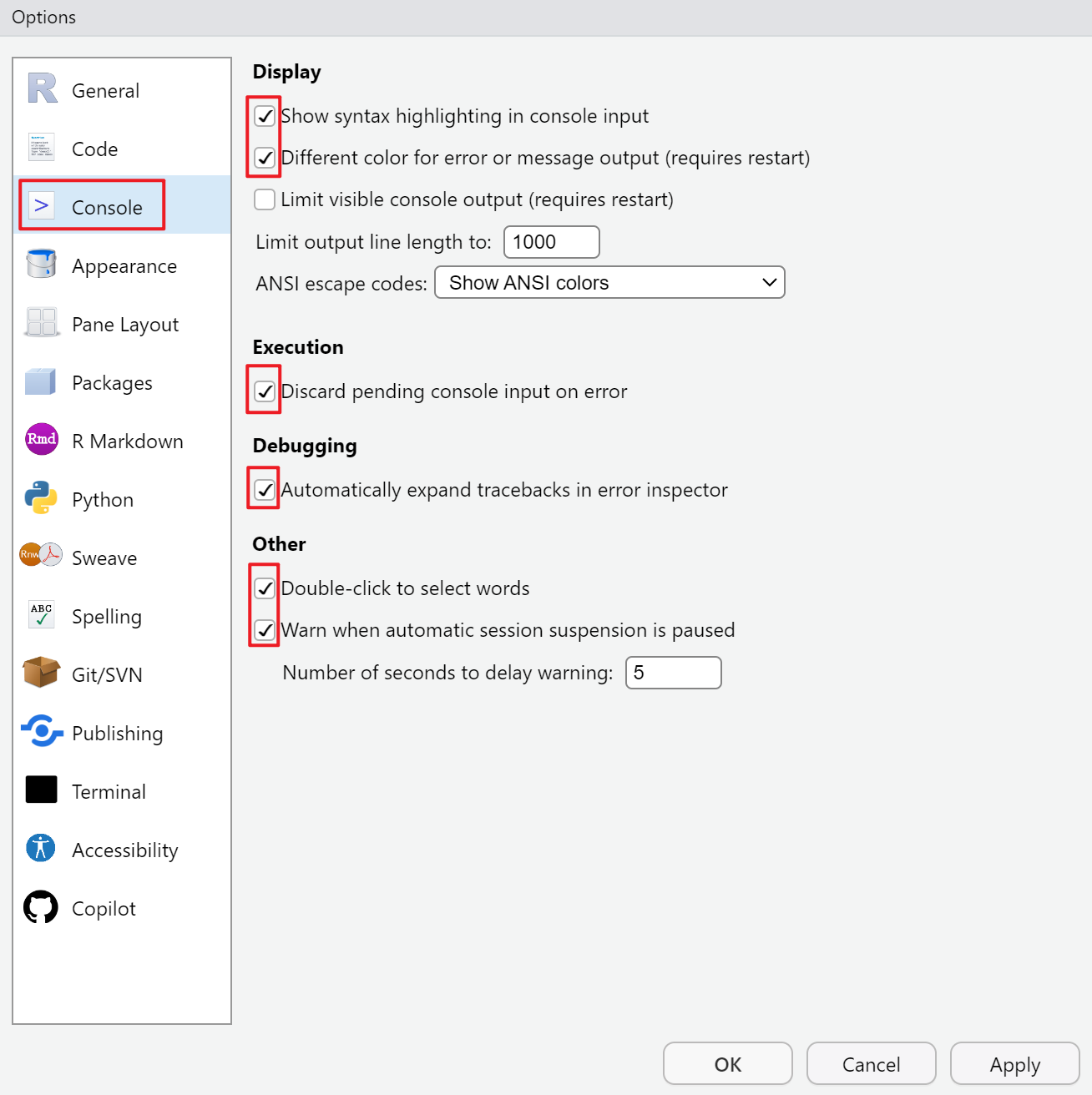Screen dimensions: 1092x1095
Task: Click the R Markdown Rmd icon
Action: 41,439
